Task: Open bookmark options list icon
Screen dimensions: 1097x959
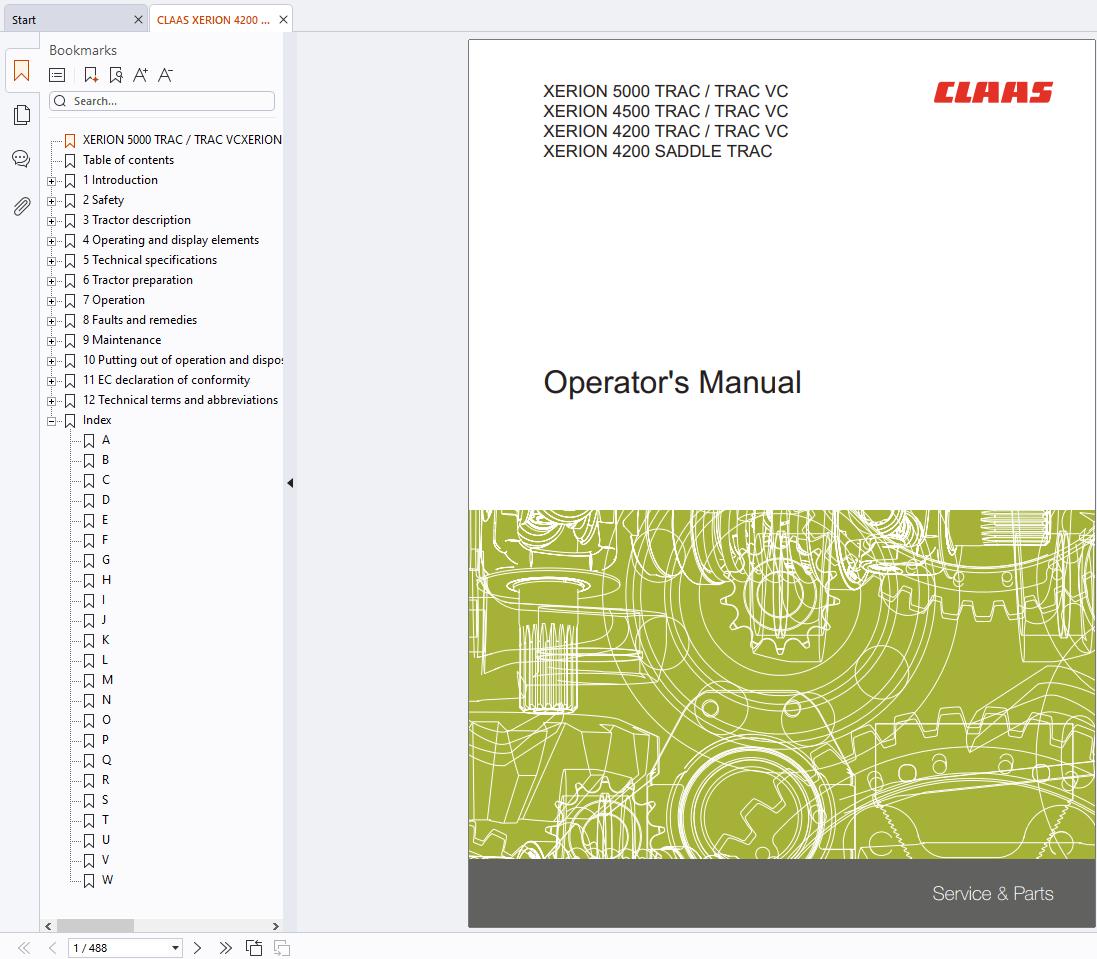Action: click(58, 75)
